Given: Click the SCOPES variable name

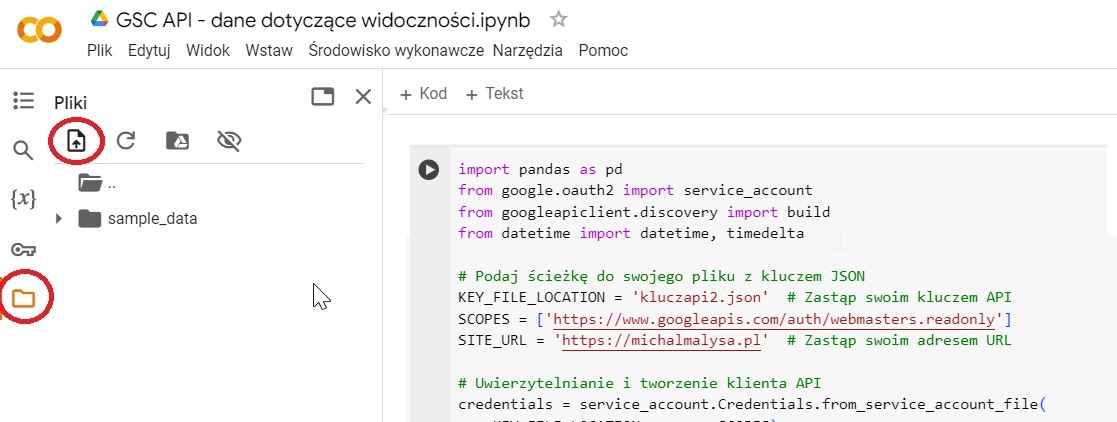Looking at the screenshot, I should tap(484, 319).
